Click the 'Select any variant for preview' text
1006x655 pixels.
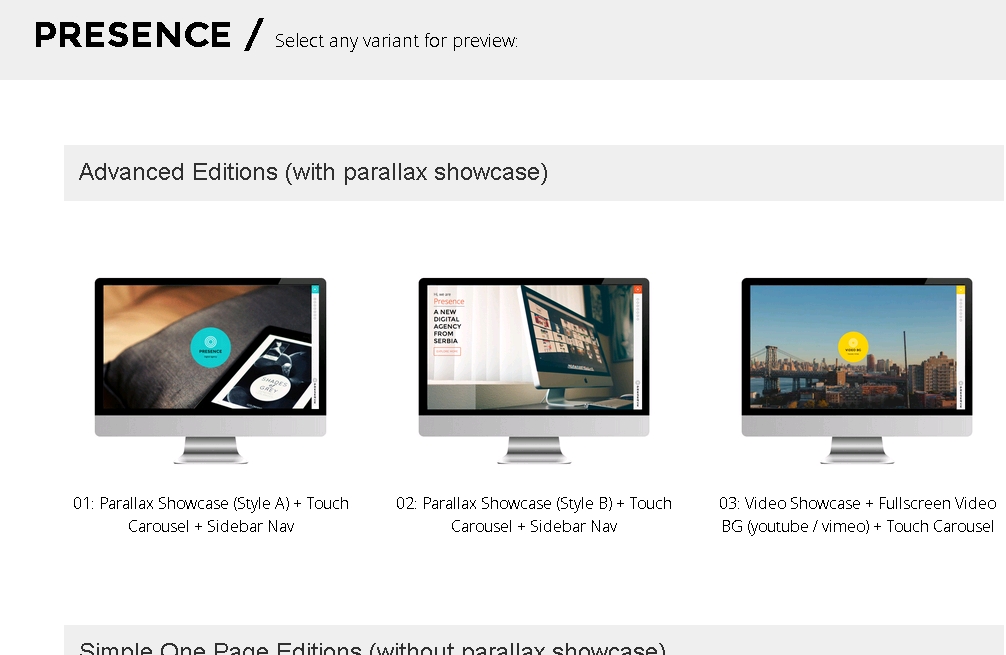[396, 41]
